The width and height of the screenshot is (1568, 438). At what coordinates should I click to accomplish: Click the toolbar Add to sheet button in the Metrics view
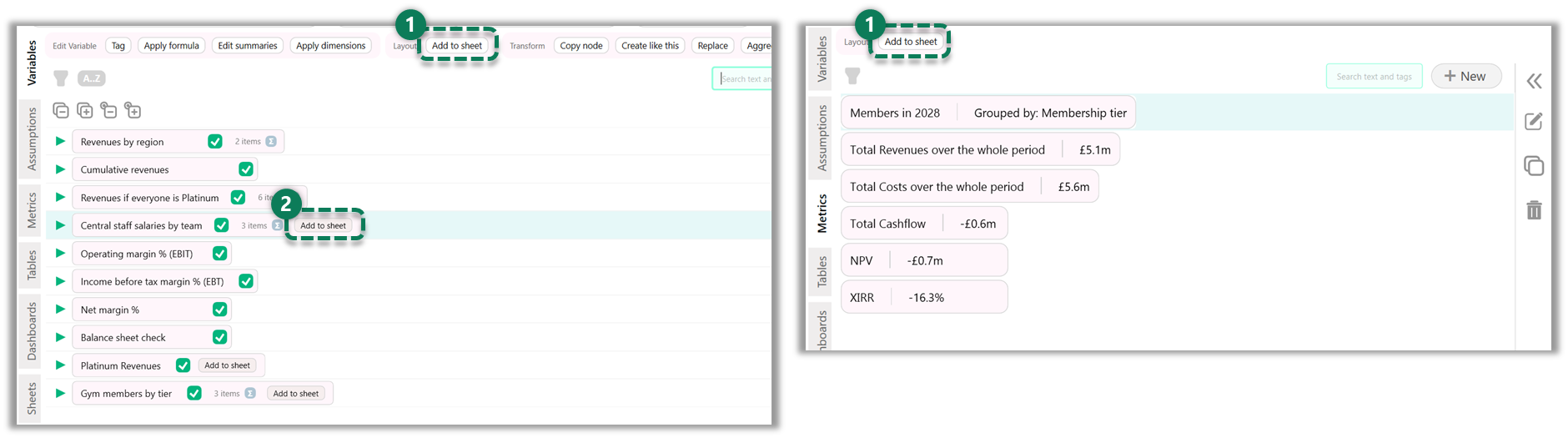click(x=911, y=42)
